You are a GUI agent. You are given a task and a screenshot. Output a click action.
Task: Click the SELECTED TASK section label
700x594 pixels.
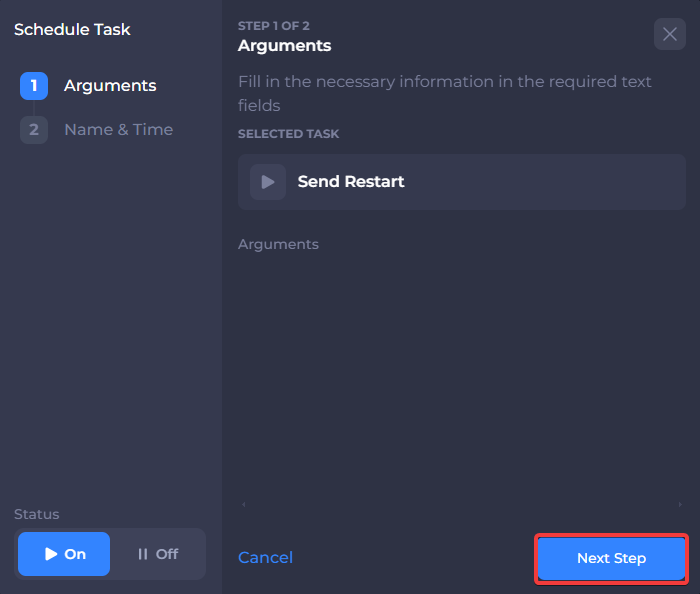coord(288,134)
